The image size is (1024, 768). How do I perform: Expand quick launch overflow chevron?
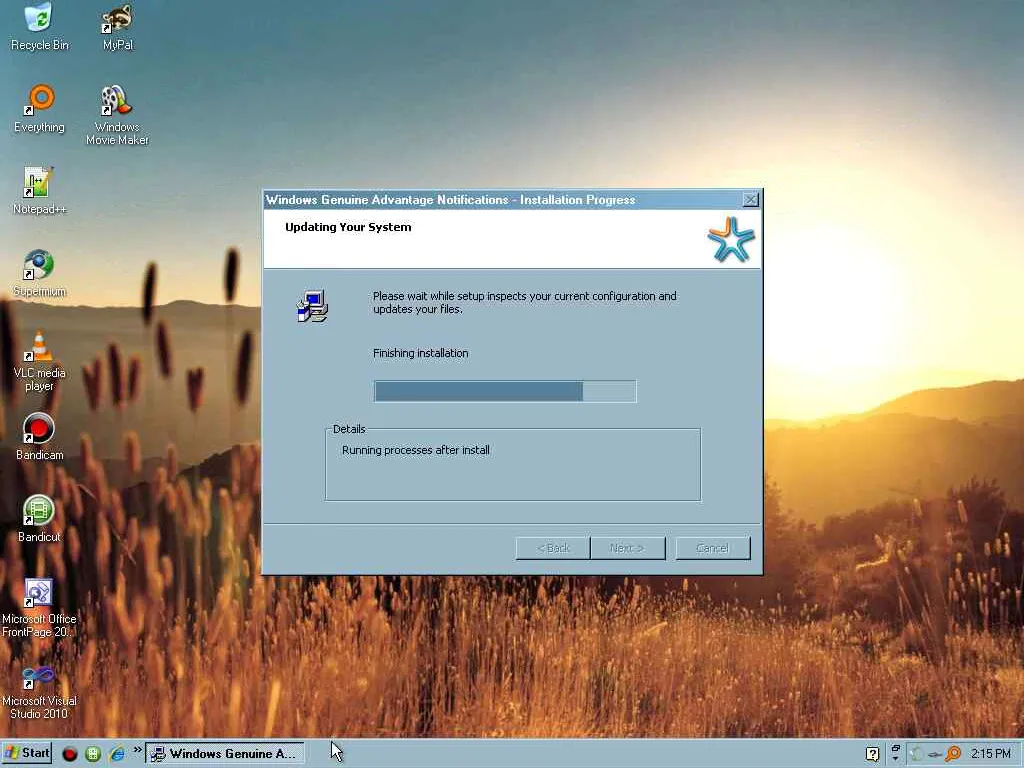coord(138,750)
